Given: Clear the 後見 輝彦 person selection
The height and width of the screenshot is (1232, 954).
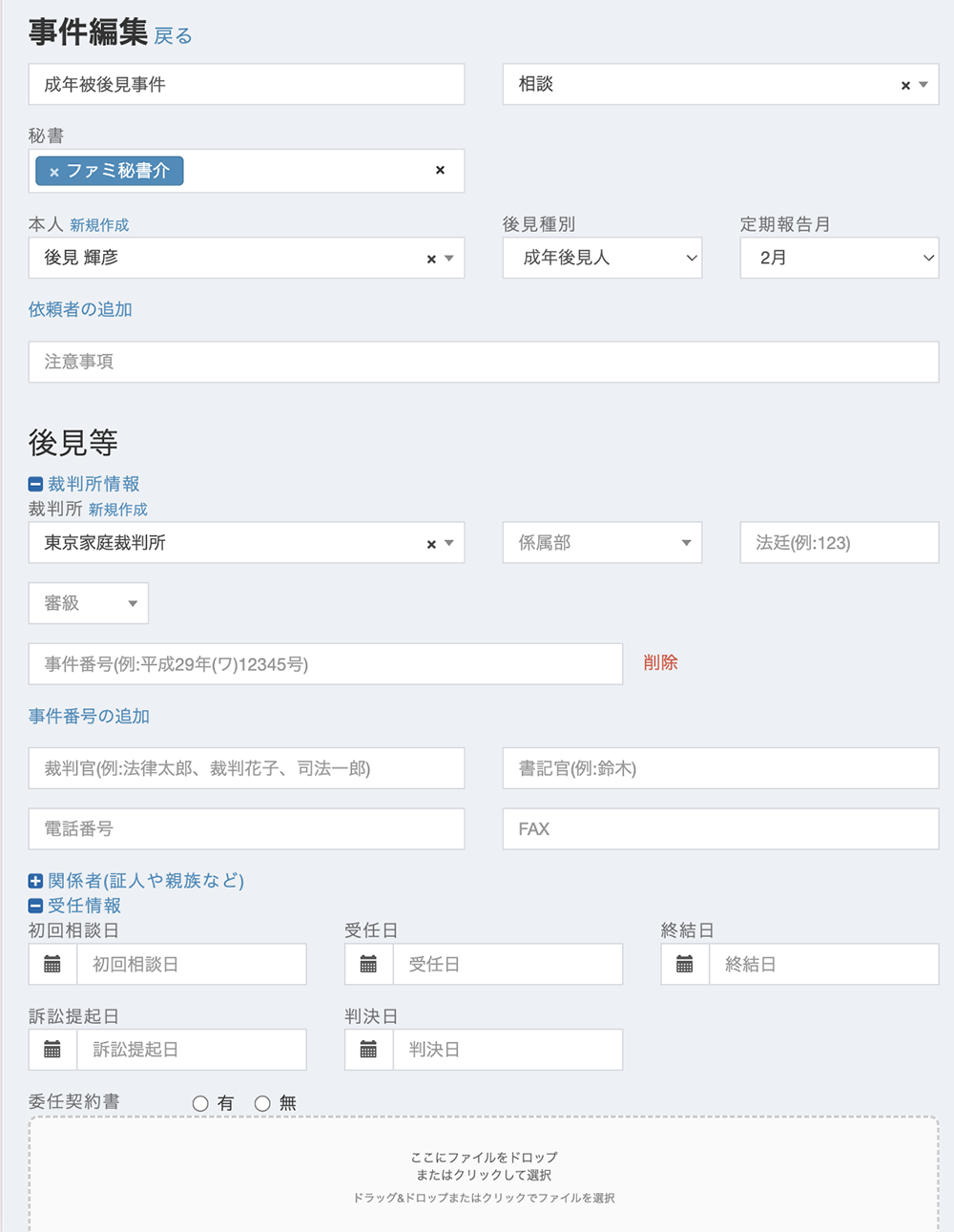Looking at the screenshot, I should pos(431,259).
